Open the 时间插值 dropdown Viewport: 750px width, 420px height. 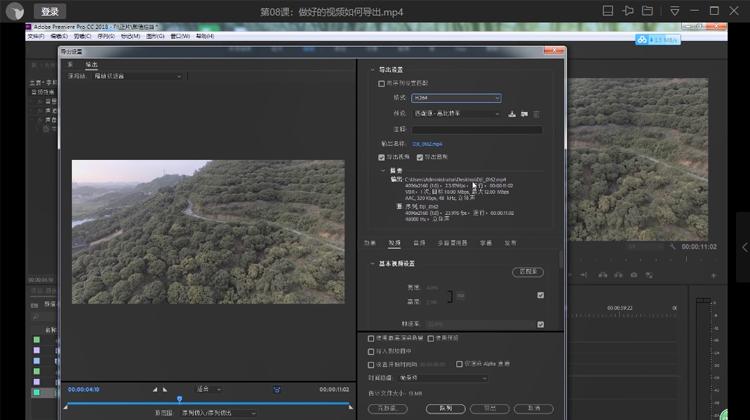pos(442,378)
